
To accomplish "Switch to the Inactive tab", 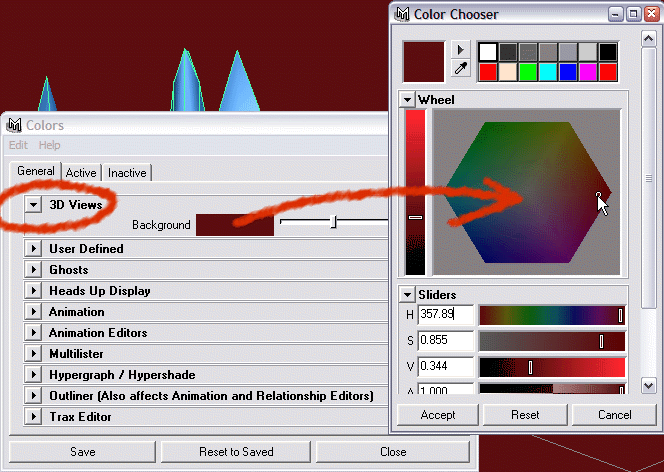I will (x=127, y=173).
